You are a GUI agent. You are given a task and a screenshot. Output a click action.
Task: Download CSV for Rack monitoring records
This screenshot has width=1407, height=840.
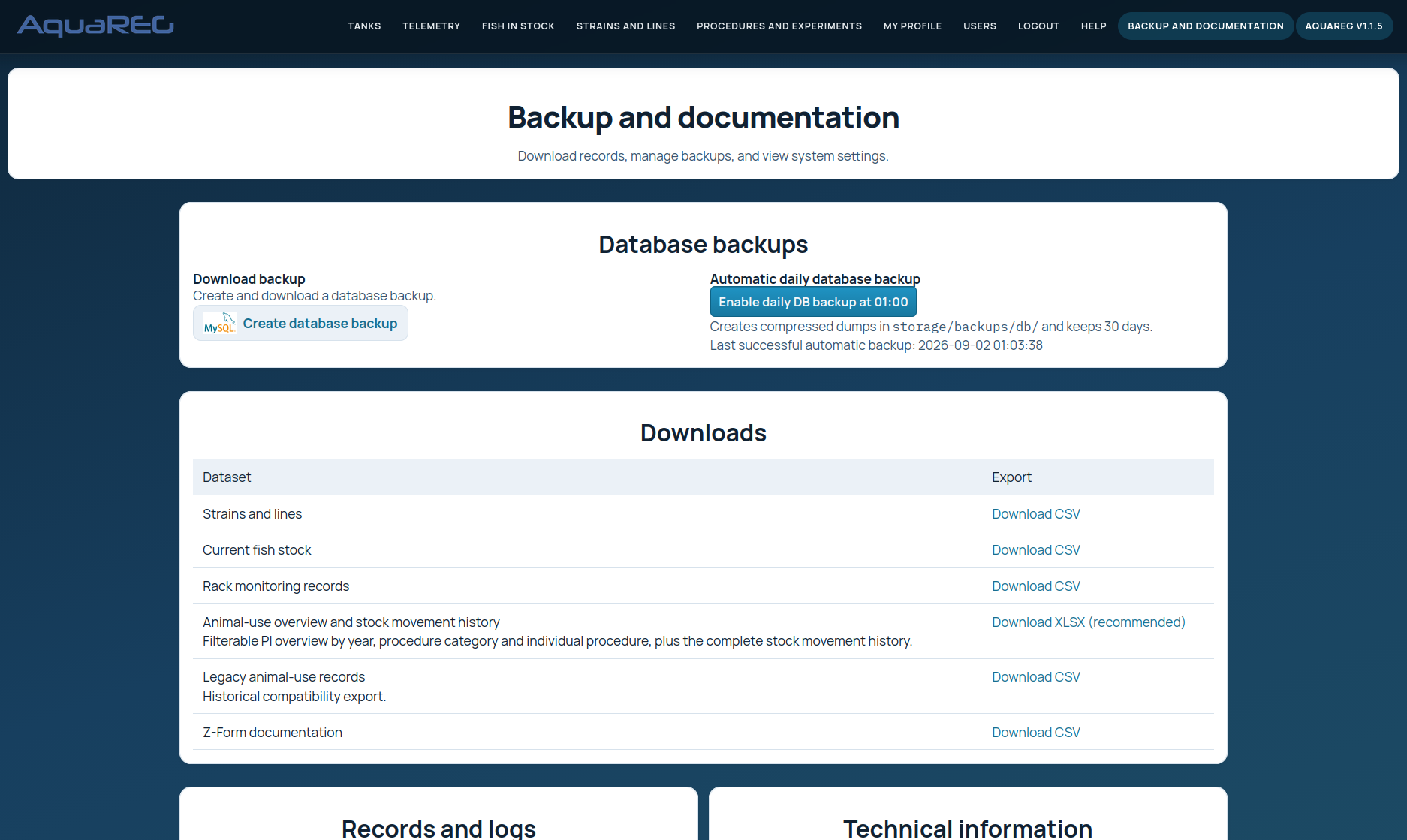(1035, 586)
